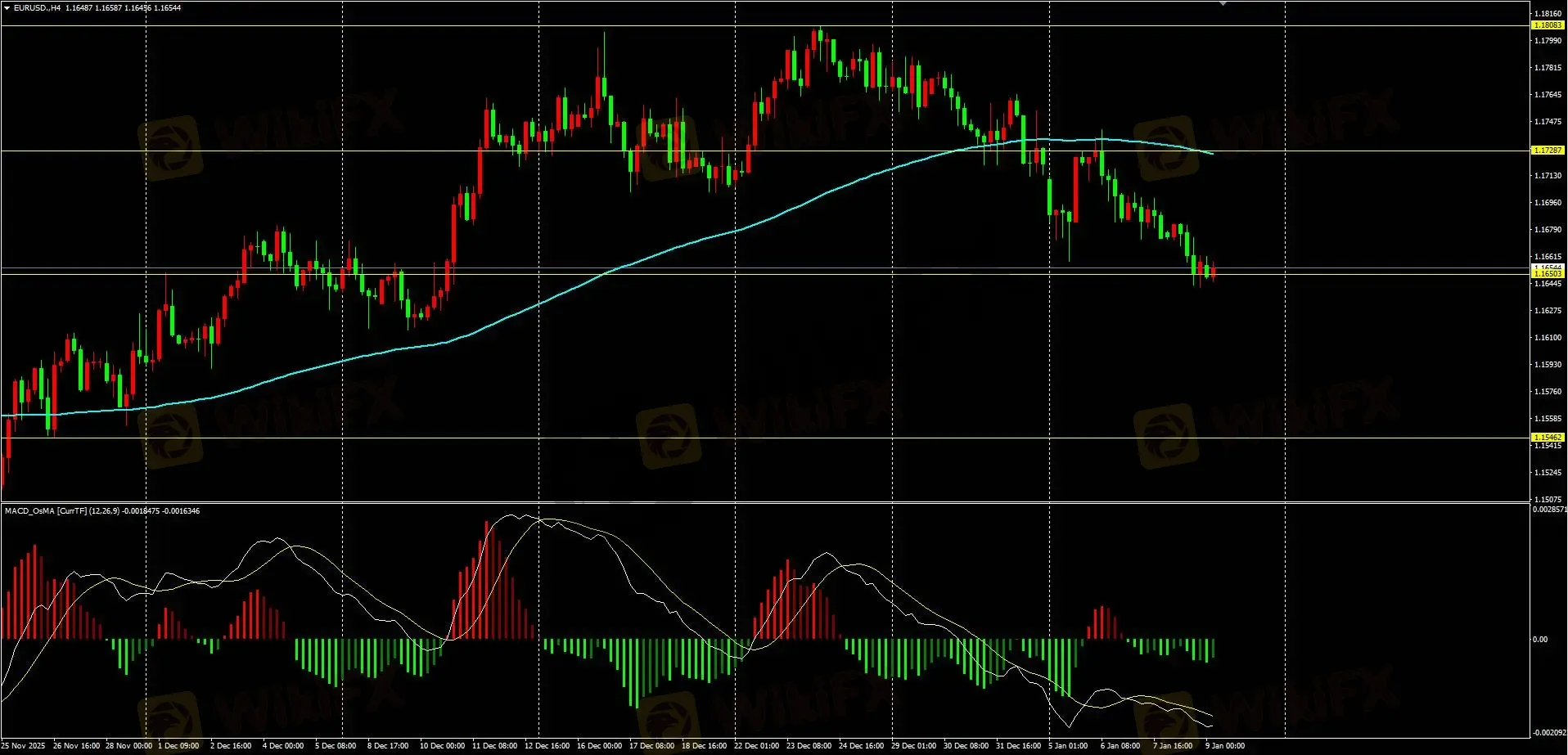
Task: Click the small arrow before EURUSD,H4
Action: tap(7, 7)
